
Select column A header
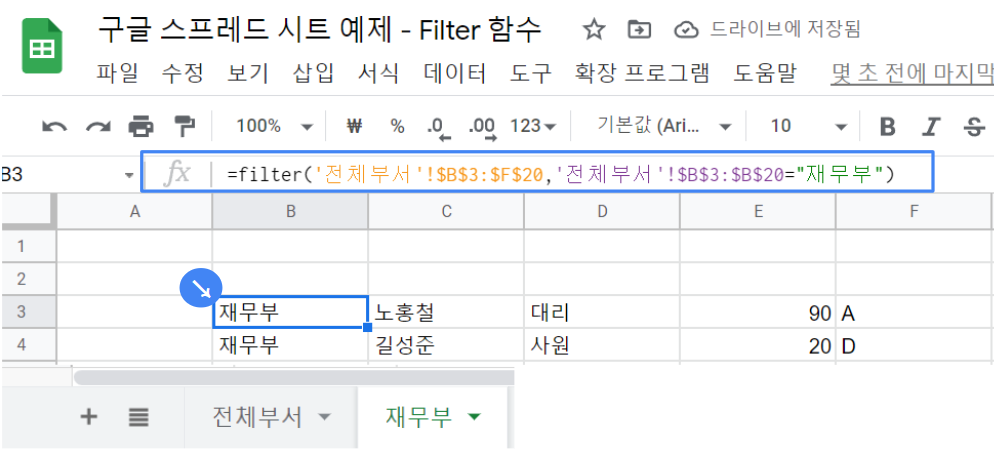(134, 211)
